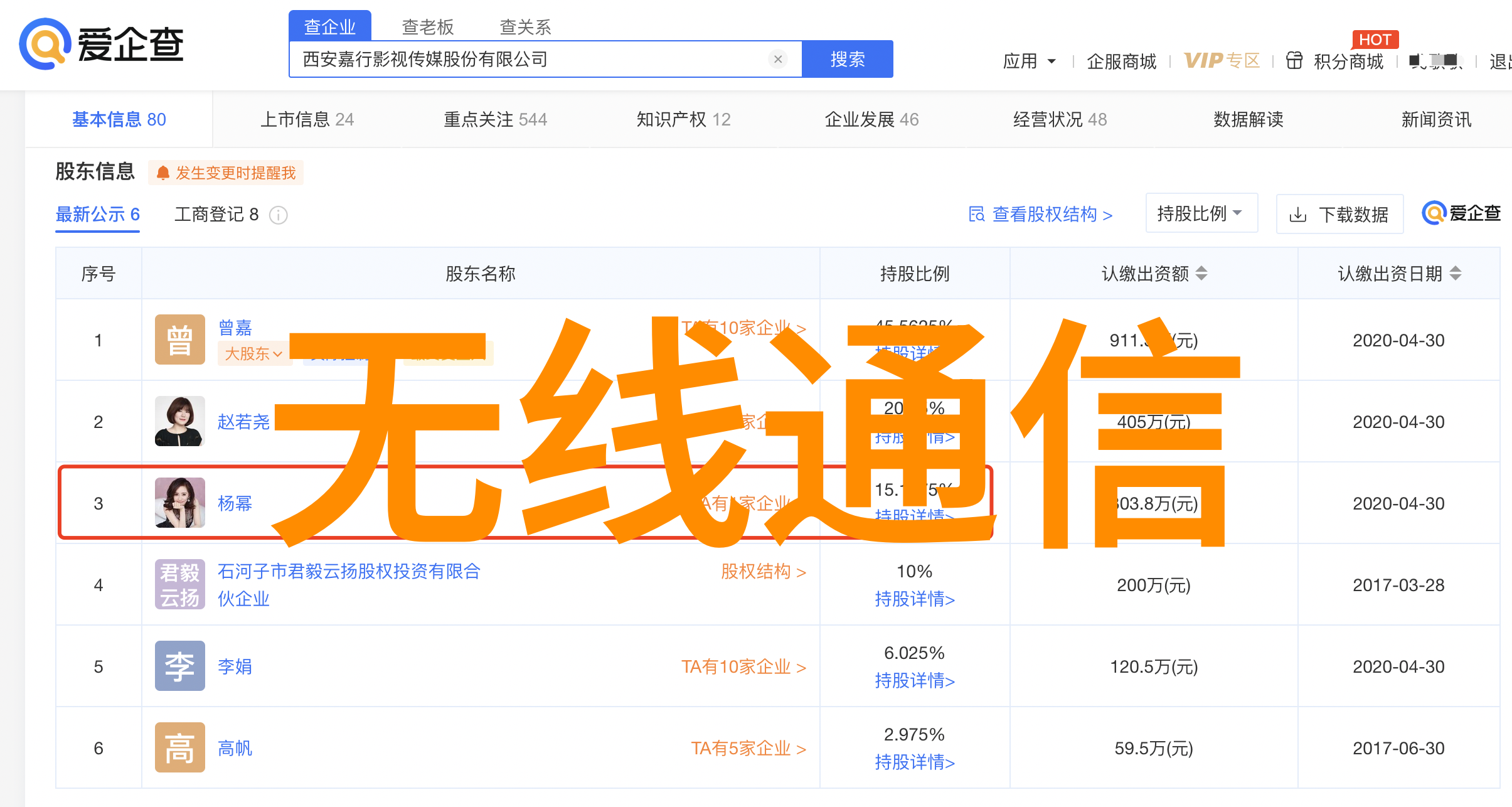Open shareholder 高帆's profile link
Screen dimensions: 1512x807
tap(235, 748)
